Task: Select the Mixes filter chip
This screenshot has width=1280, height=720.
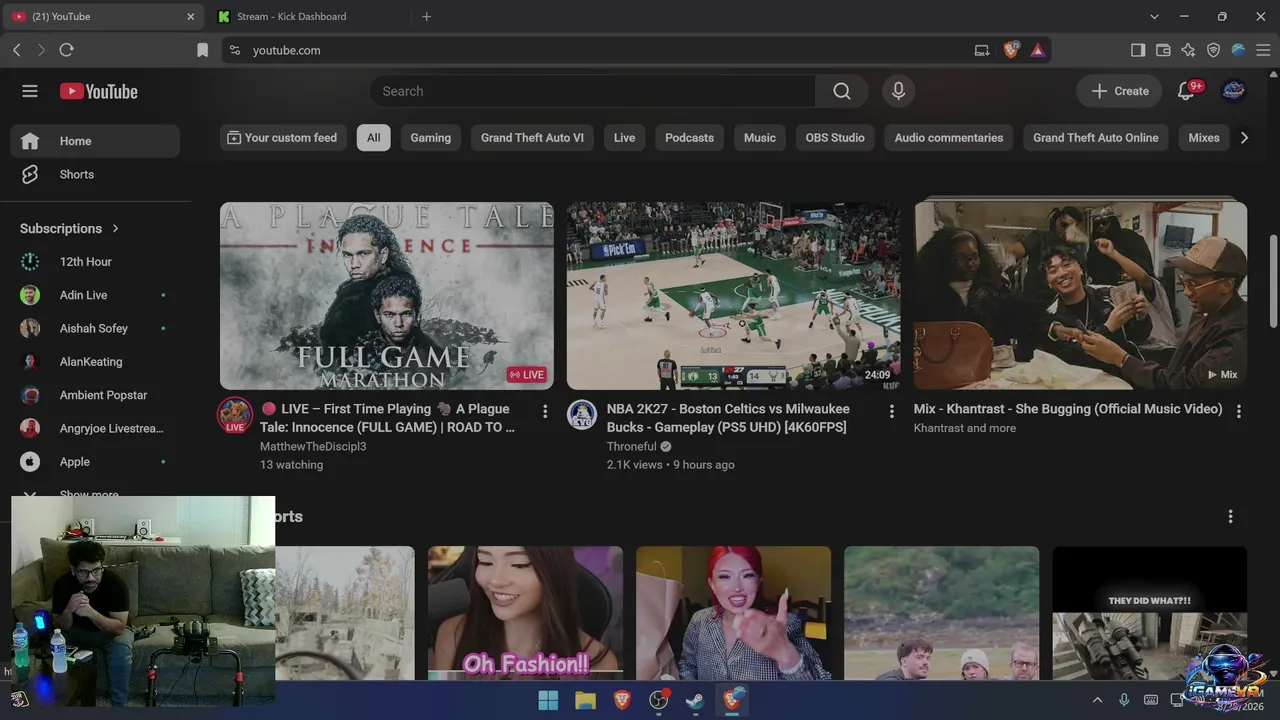Action: click(x=1204, y=138)
